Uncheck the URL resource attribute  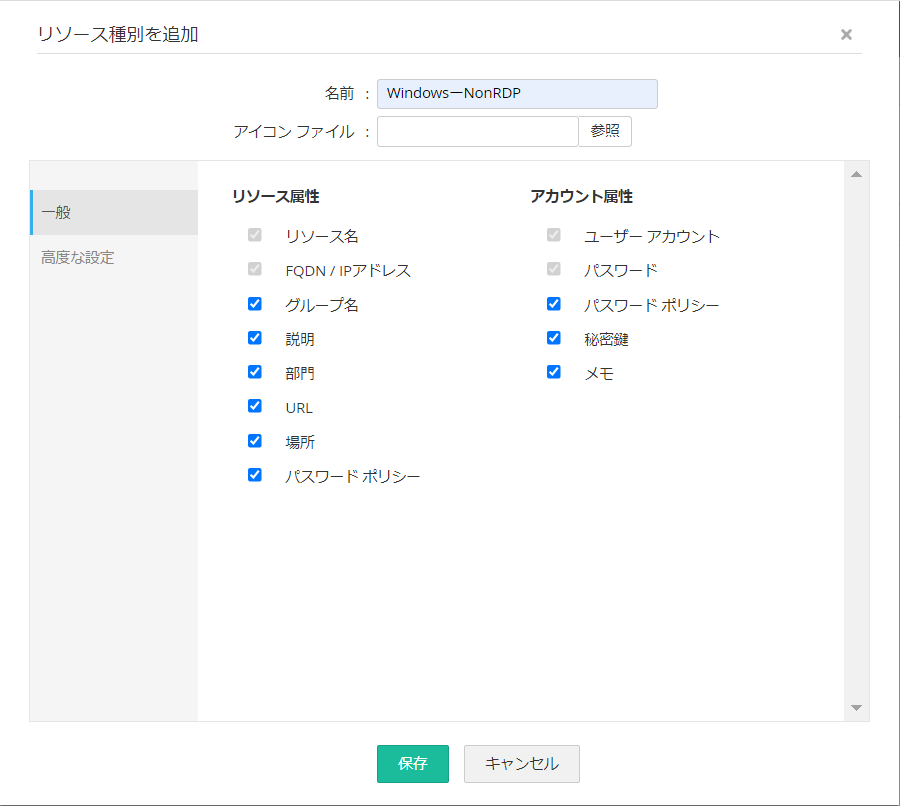255,406
